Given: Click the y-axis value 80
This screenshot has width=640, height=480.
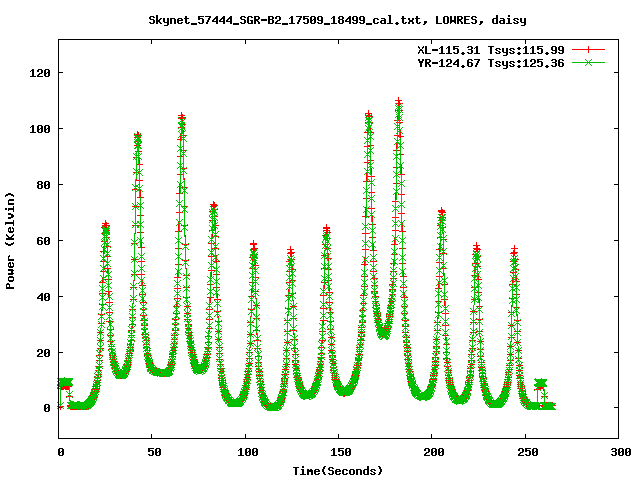Looking at the screenshot, I should pyautogui.click(x=43, y=185).
